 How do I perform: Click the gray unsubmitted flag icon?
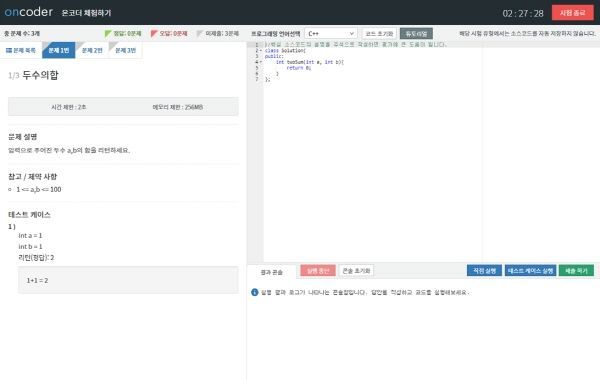pyautogui.click(x=200, y=34)
